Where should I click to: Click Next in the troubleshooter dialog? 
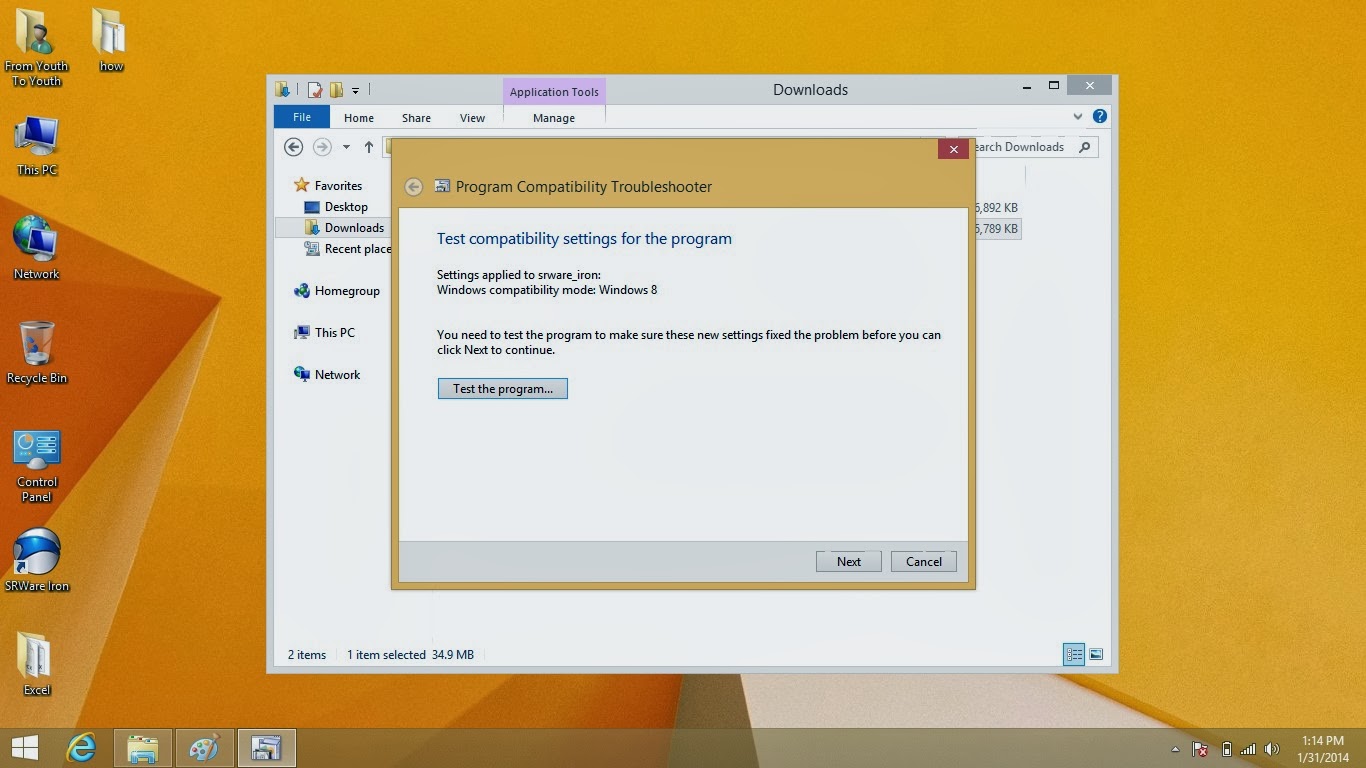[x=848, y=561]
